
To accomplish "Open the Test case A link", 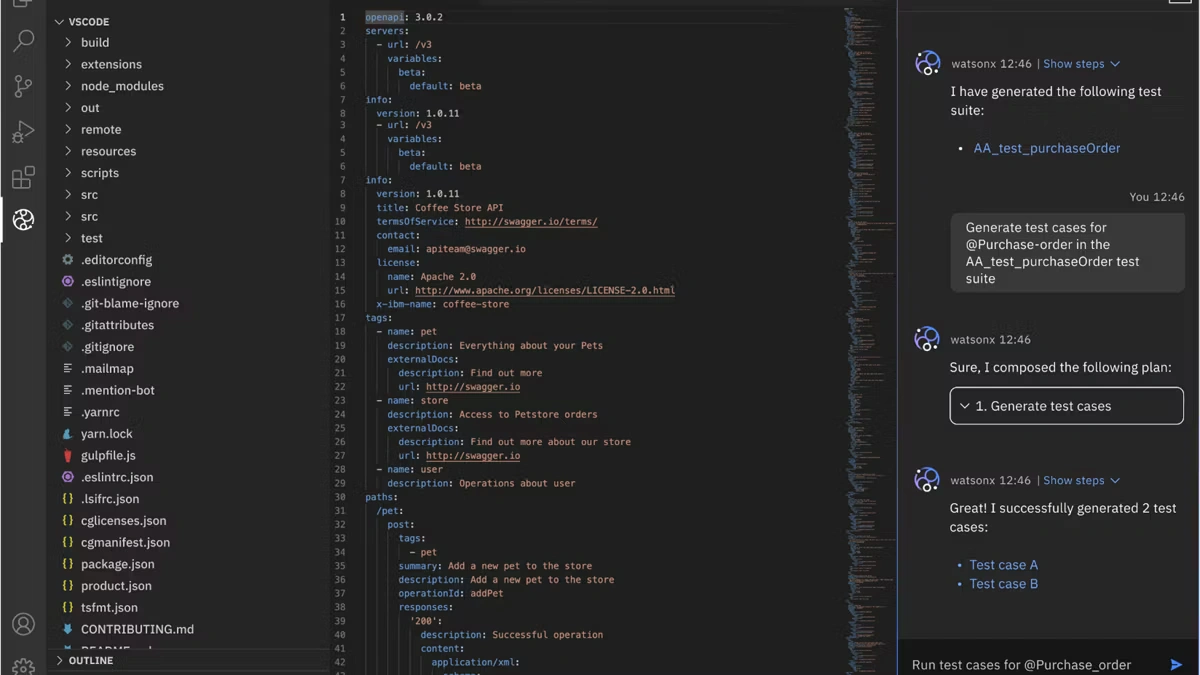I will (x=1003, y=564).
